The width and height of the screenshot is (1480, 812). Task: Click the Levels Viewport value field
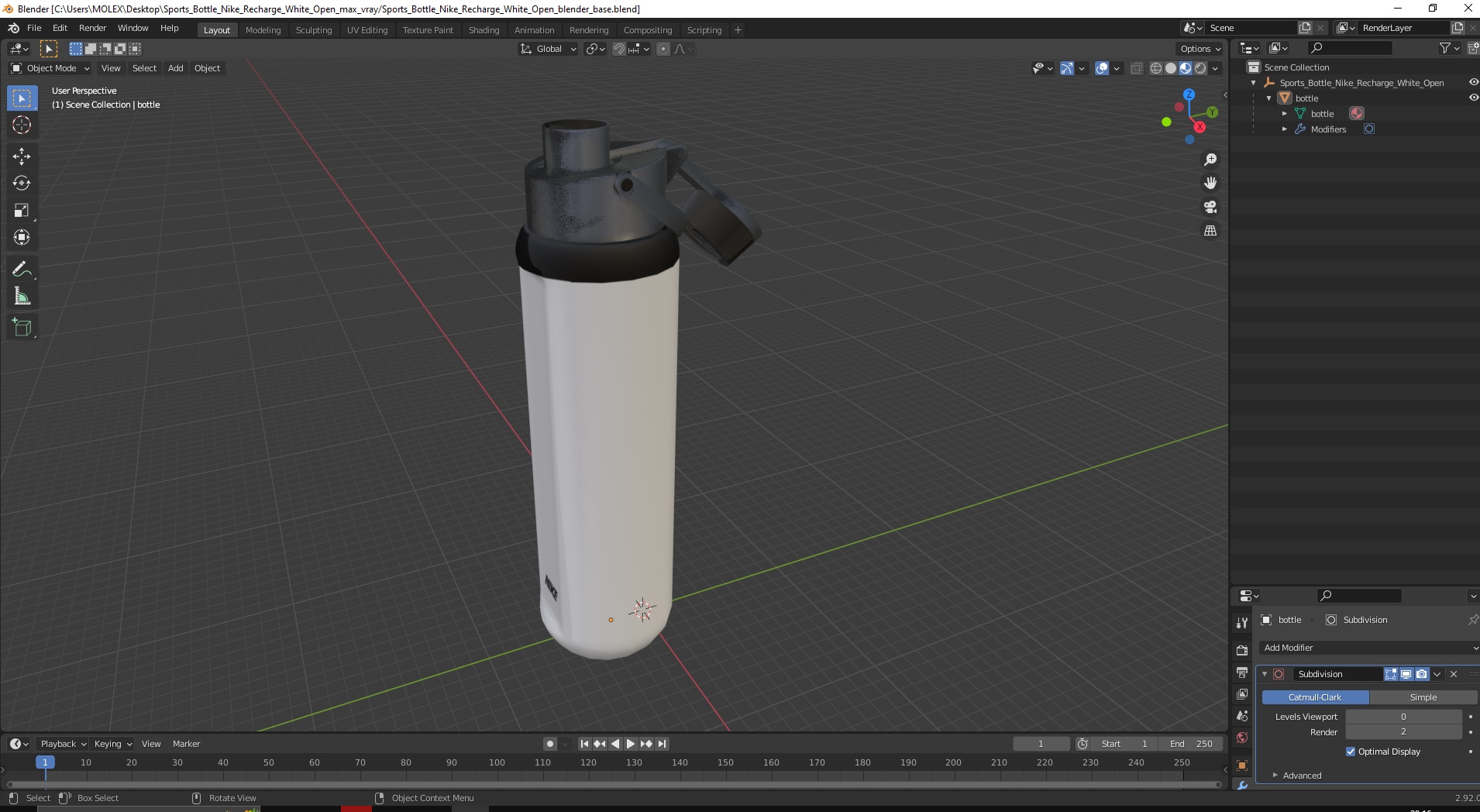[x=1403, y=717]
